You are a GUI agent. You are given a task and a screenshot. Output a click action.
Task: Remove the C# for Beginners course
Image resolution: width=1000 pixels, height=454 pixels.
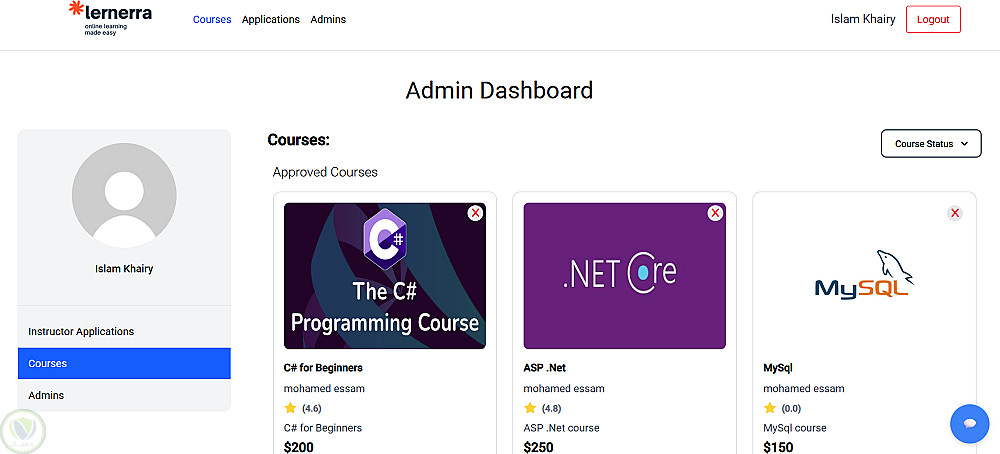(x=475, y=213)
